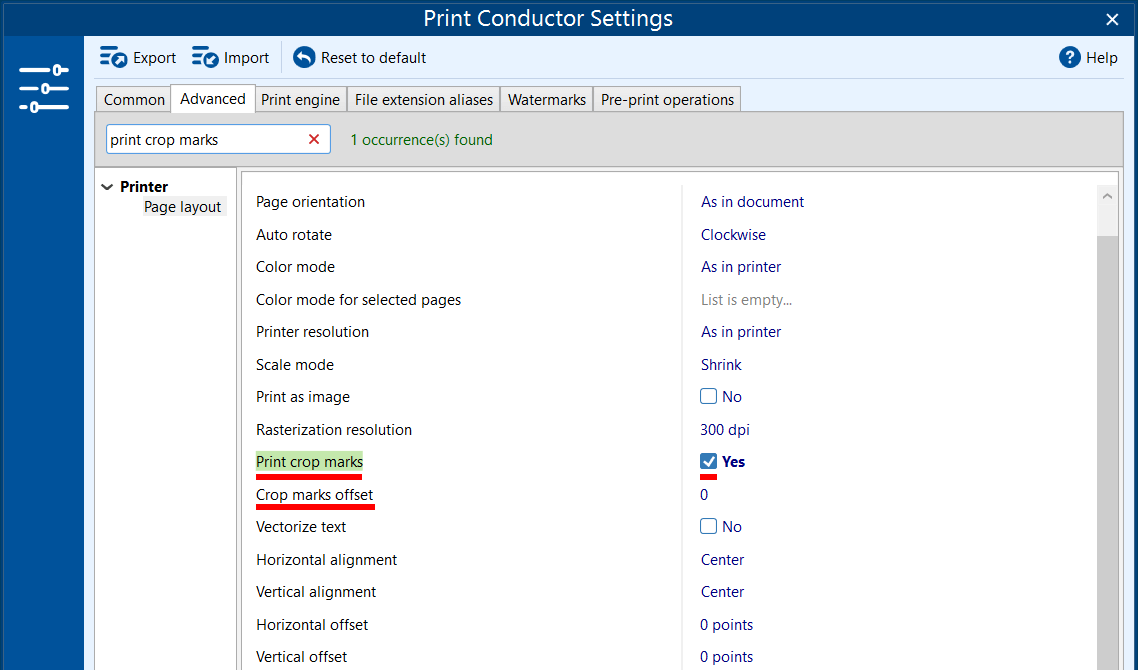
Task: Click the settings sliders icon in sidebar
Action: coord(43,89)
